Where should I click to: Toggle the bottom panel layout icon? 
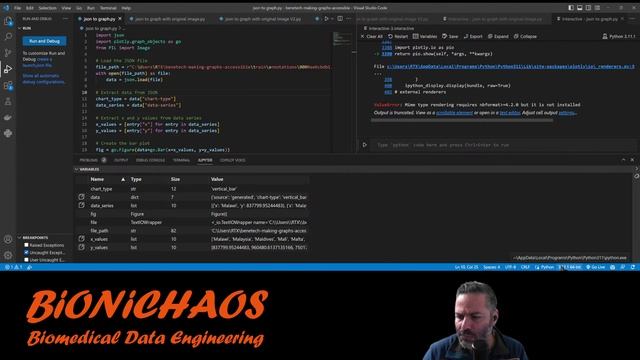point(580,8)
